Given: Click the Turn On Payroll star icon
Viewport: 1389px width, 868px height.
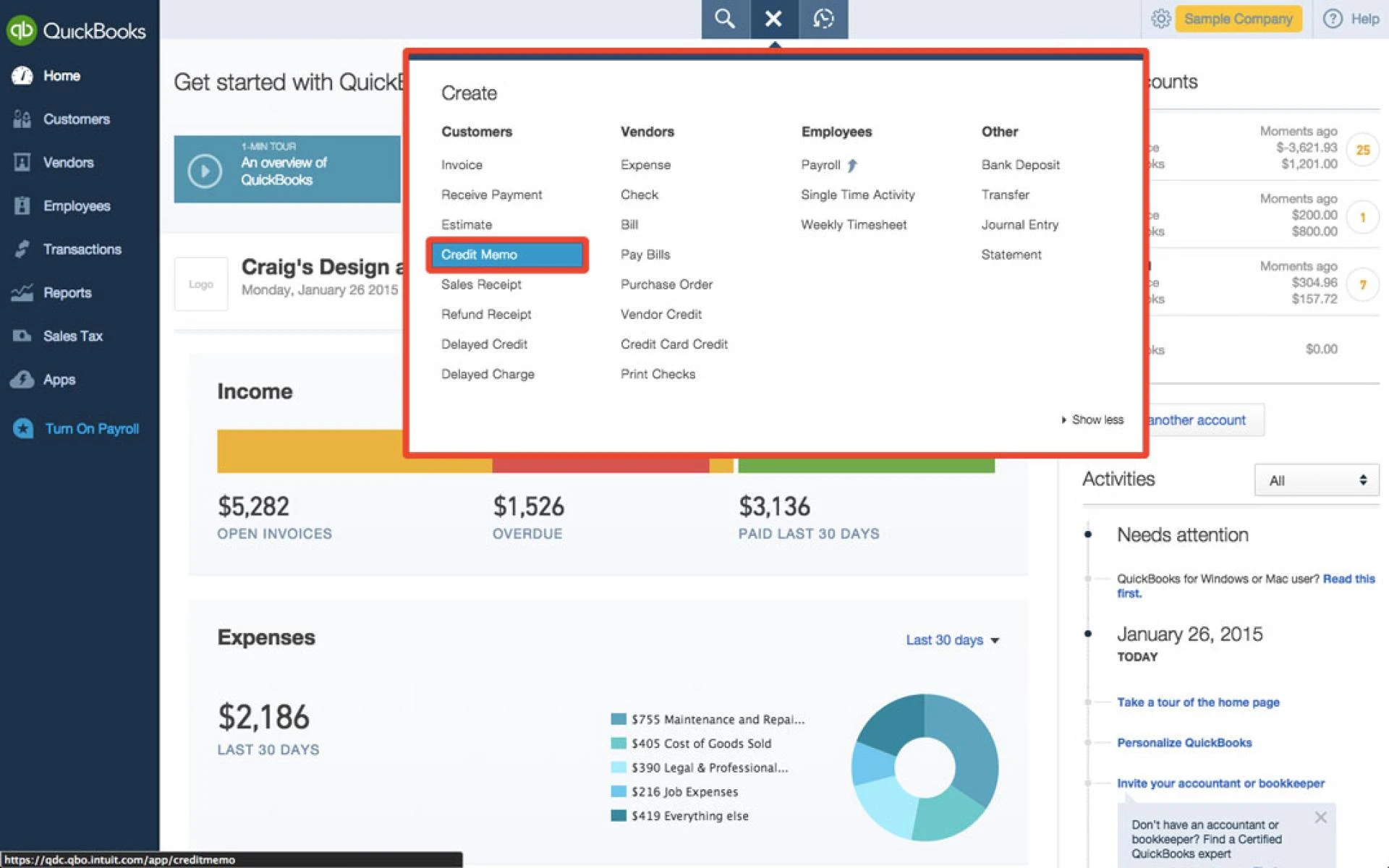Looking at the screenshot, I should (22, 428).
